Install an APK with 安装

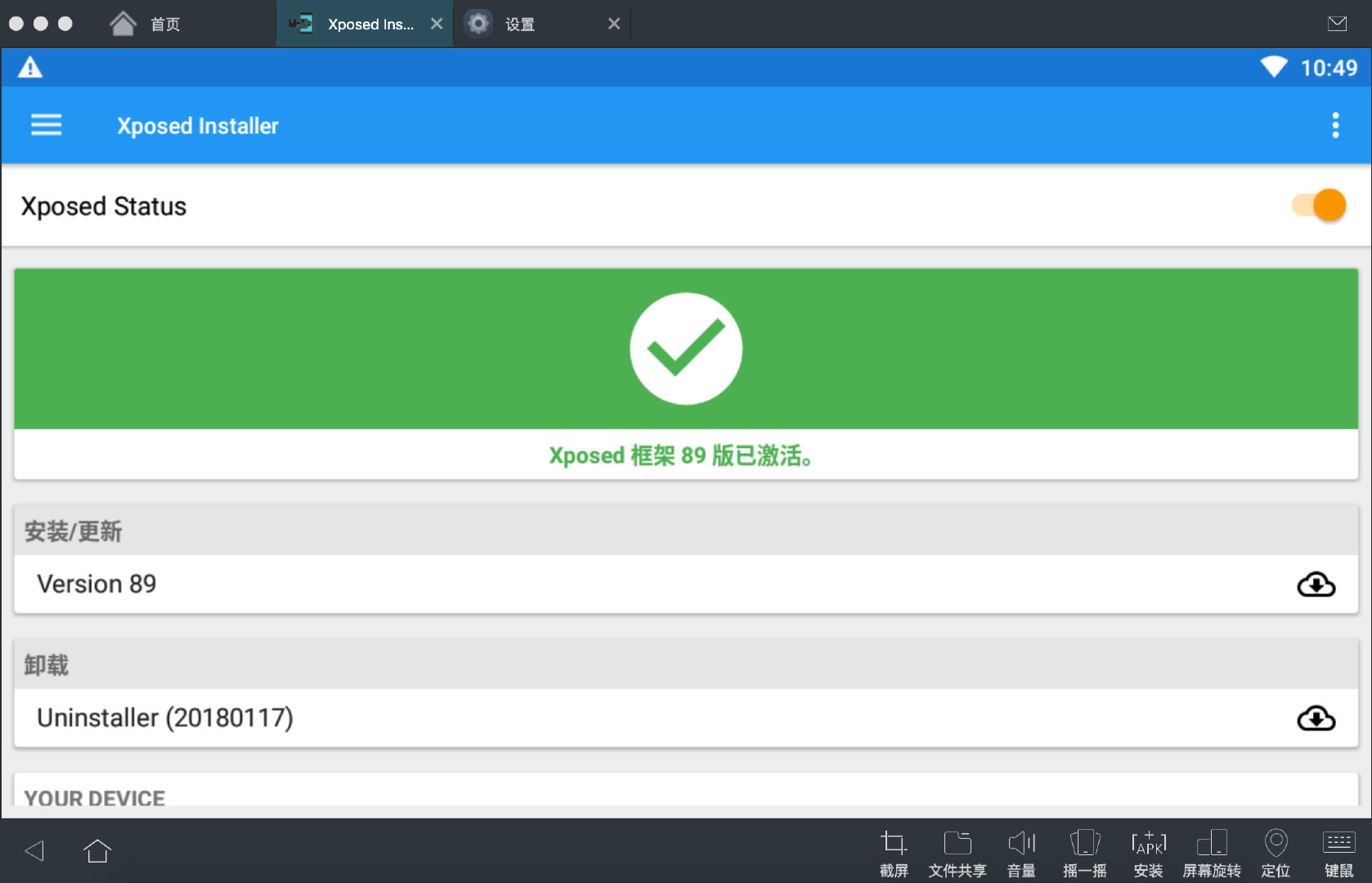(1149, 853)
